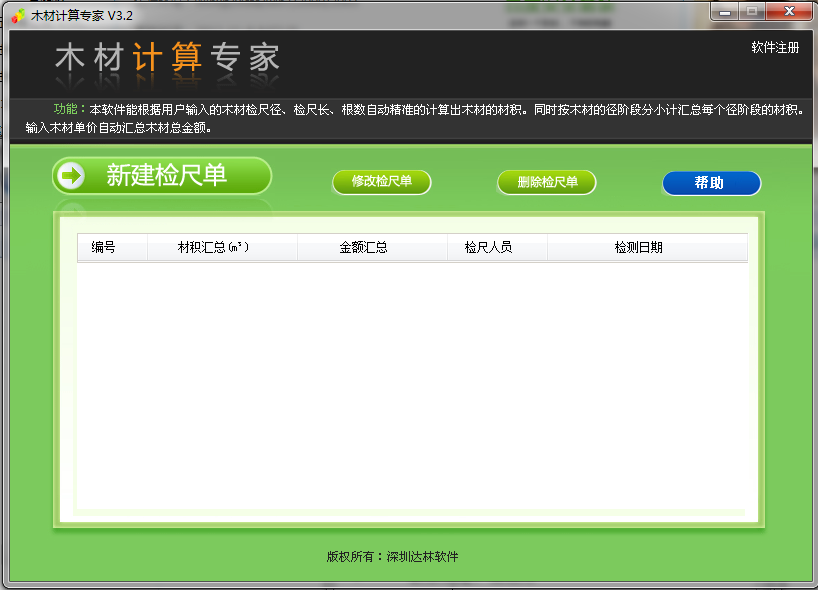Screen dimensions: 818x590
Task: Open the 软件注册 registration link
Action: pyautogui.click(x=775, y=47)
